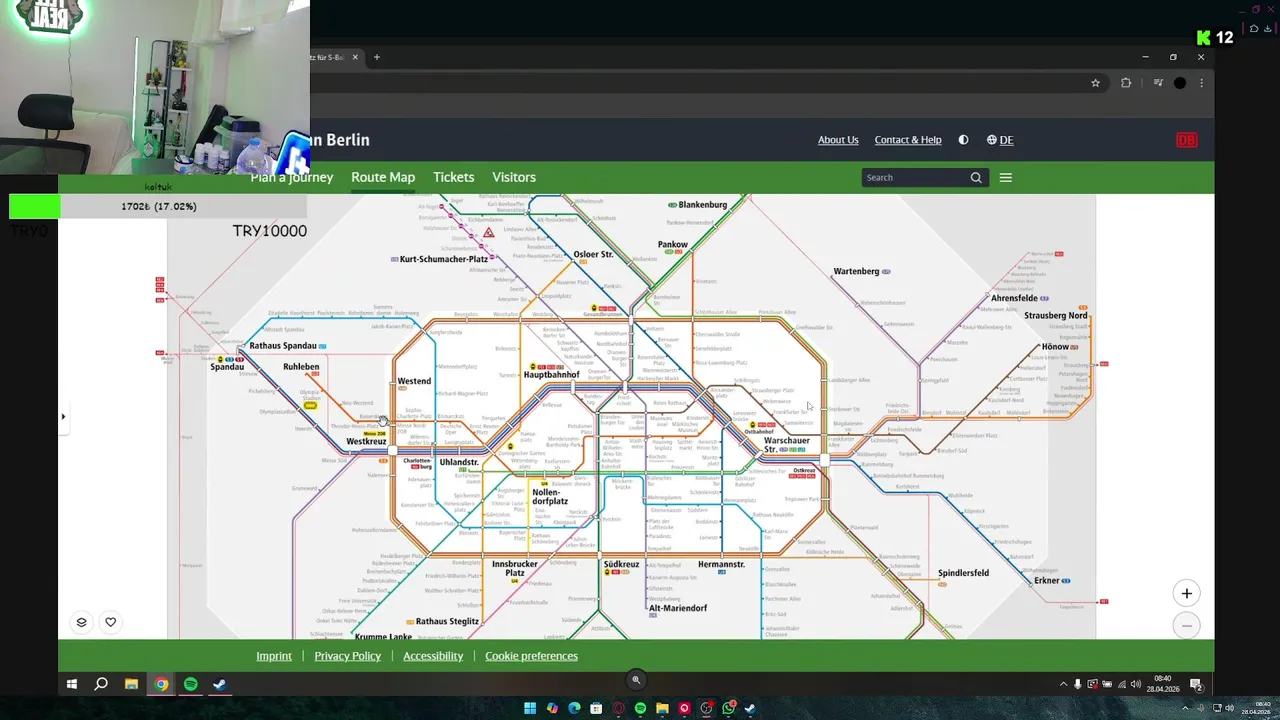Click the volume icon in the Windows 10 system tray

tap(1135, 685)
